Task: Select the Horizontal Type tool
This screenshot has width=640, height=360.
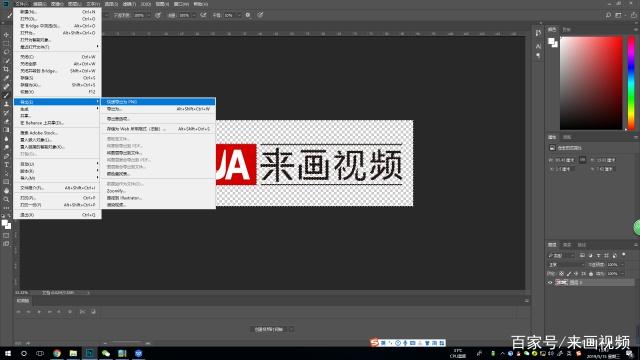Action: point(6,164)
